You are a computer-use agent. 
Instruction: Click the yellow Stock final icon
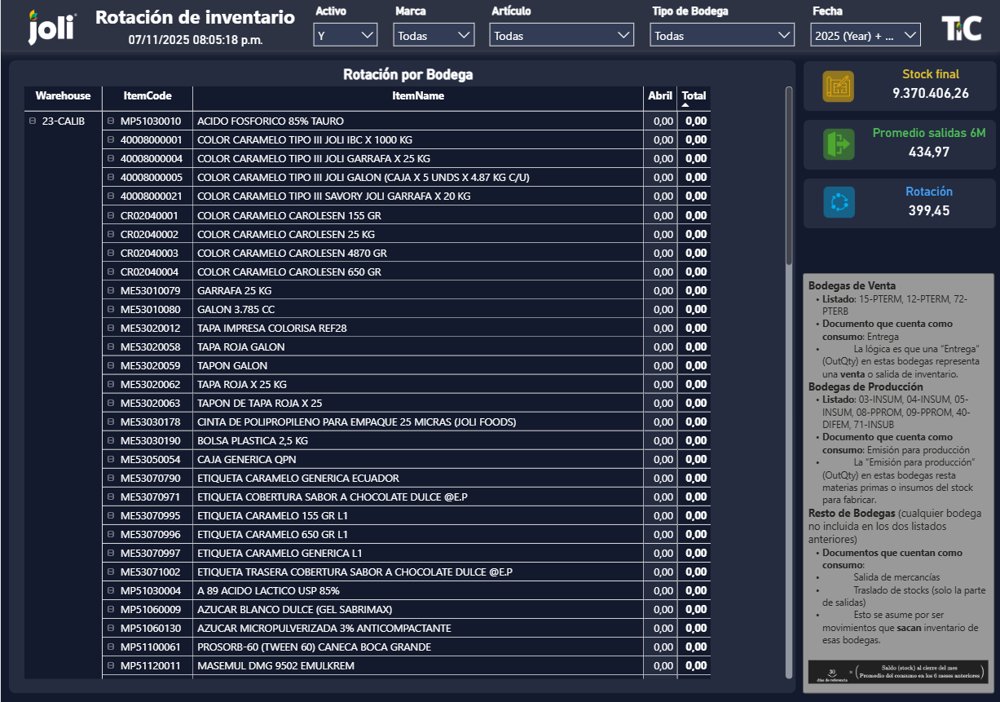(838, 87)
